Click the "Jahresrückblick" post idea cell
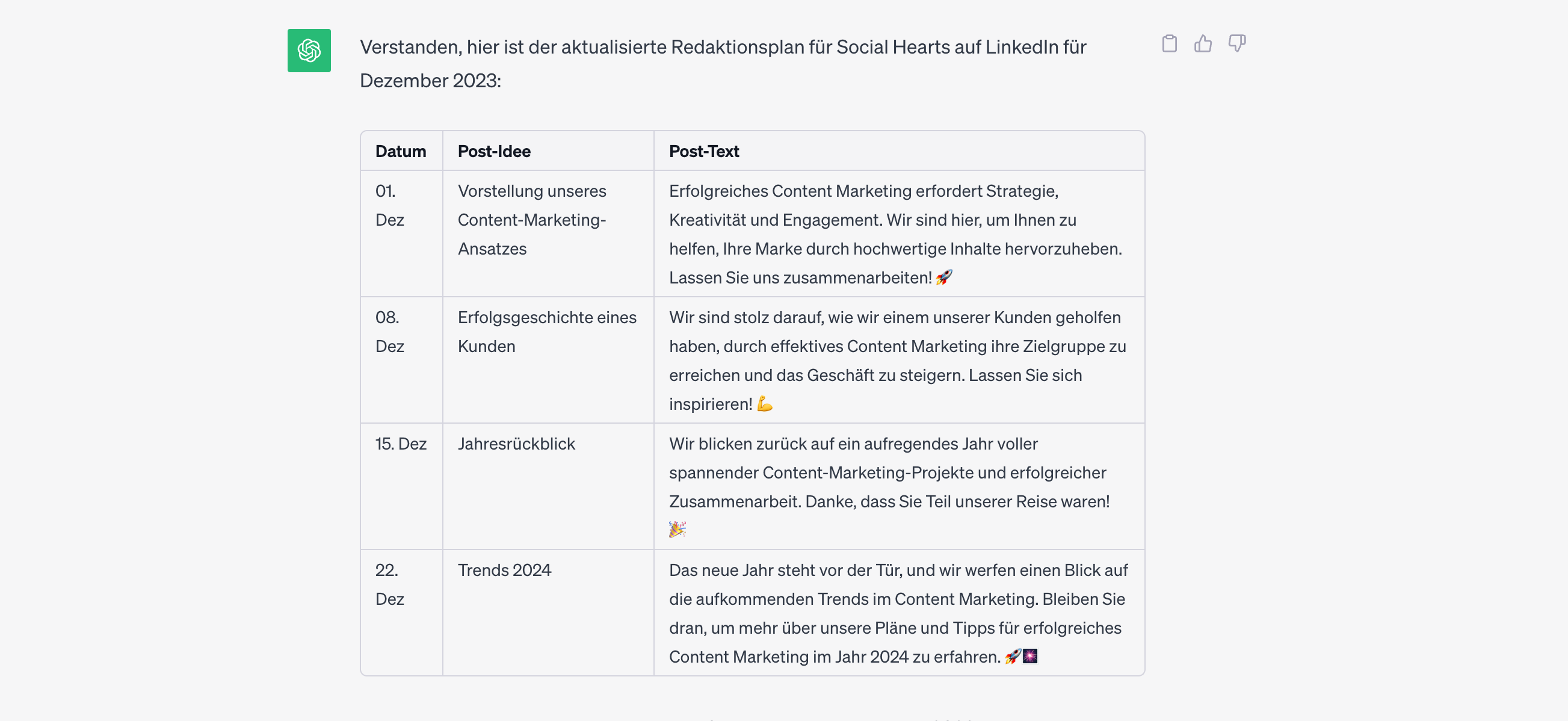The image size is (1568, 721). pyautogui.click(x=516, y=444)
